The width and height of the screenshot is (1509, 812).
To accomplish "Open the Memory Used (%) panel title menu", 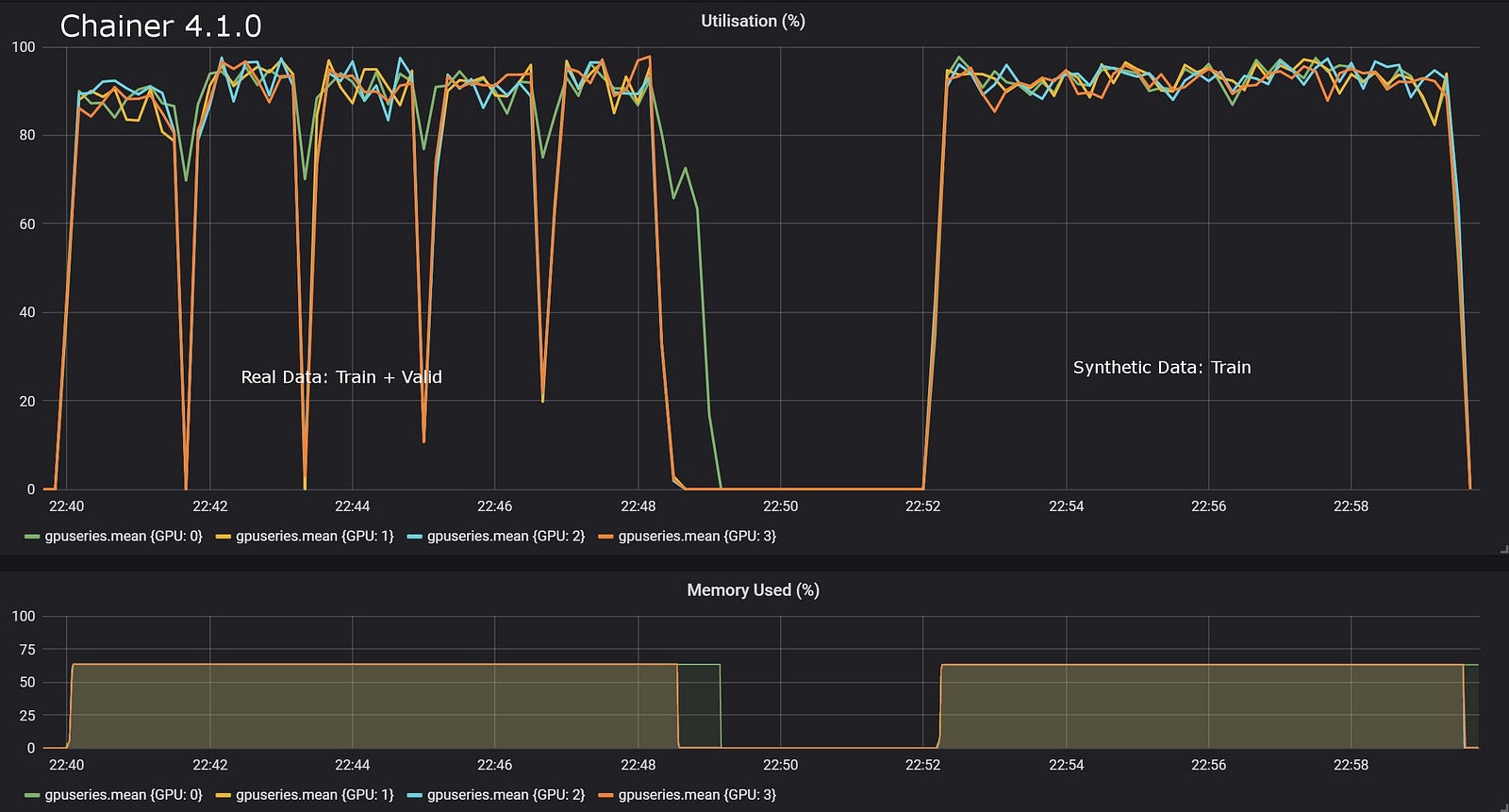I will click(x=753, y=590).
